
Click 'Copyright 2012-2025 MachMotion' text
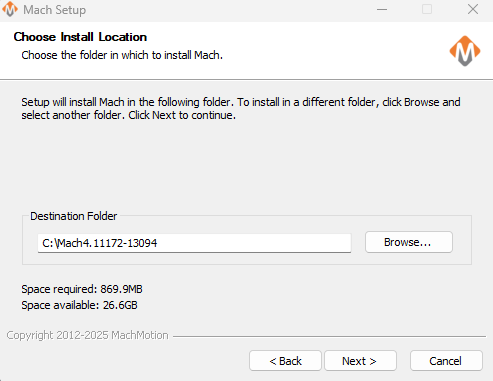tap(87, 335)
